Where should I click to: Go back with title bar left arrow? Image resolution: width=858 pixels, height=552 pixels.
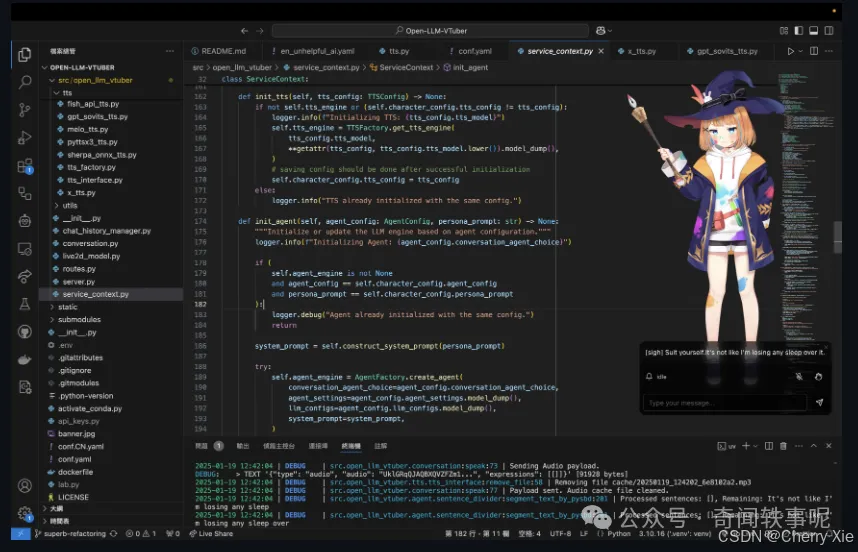click(x=244, y=31)
